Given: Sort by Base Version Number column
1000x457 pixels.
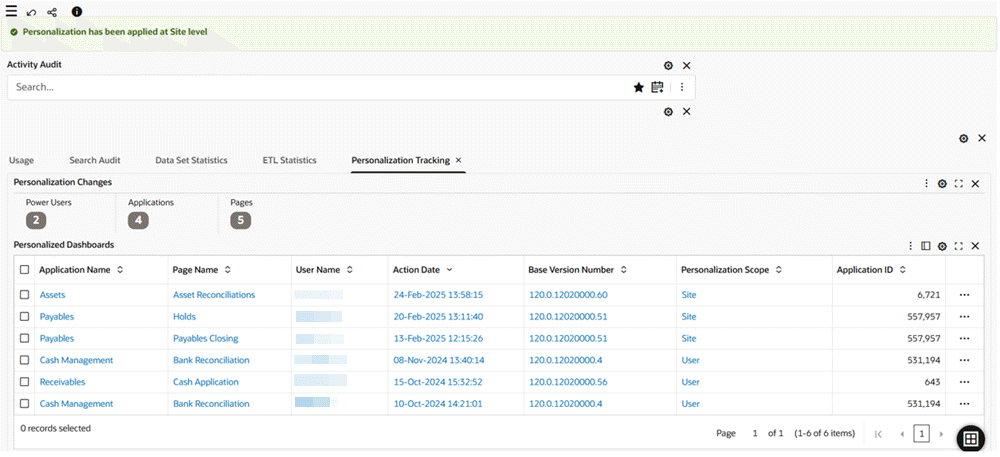Looking at the screenshot, I should [624, 270].
